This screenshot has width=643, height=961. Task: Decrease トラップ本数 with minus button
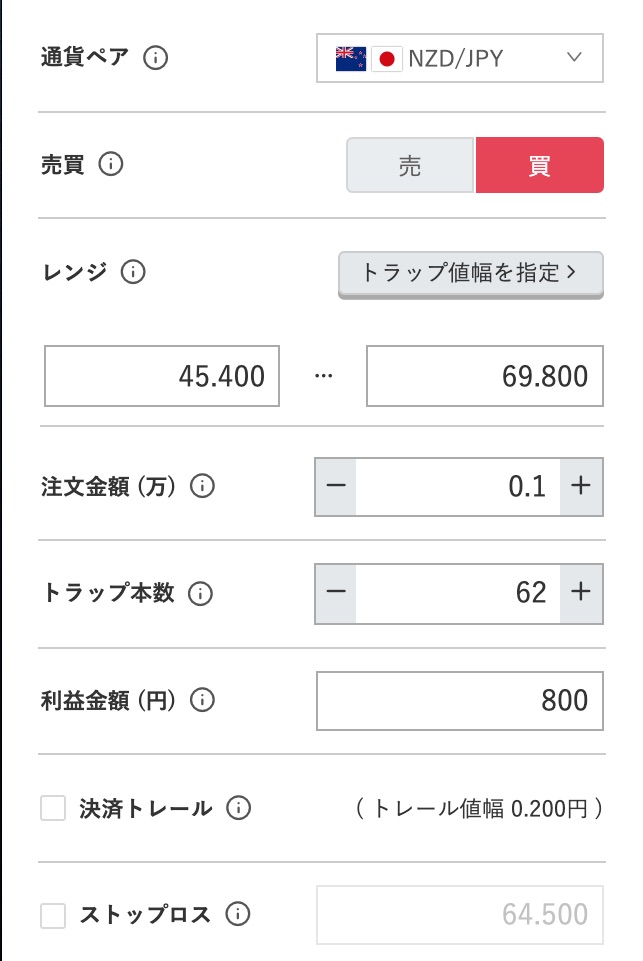pos(336,593)
